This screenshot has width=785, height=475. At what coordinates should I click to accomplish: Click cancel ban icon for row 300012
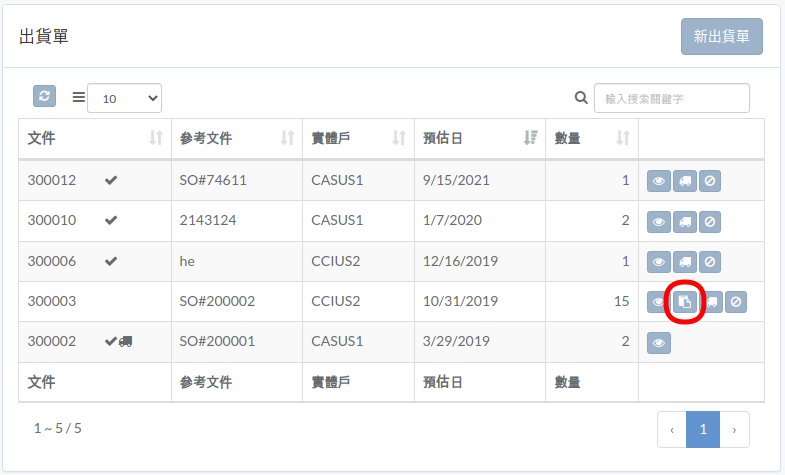coord(710,181)
